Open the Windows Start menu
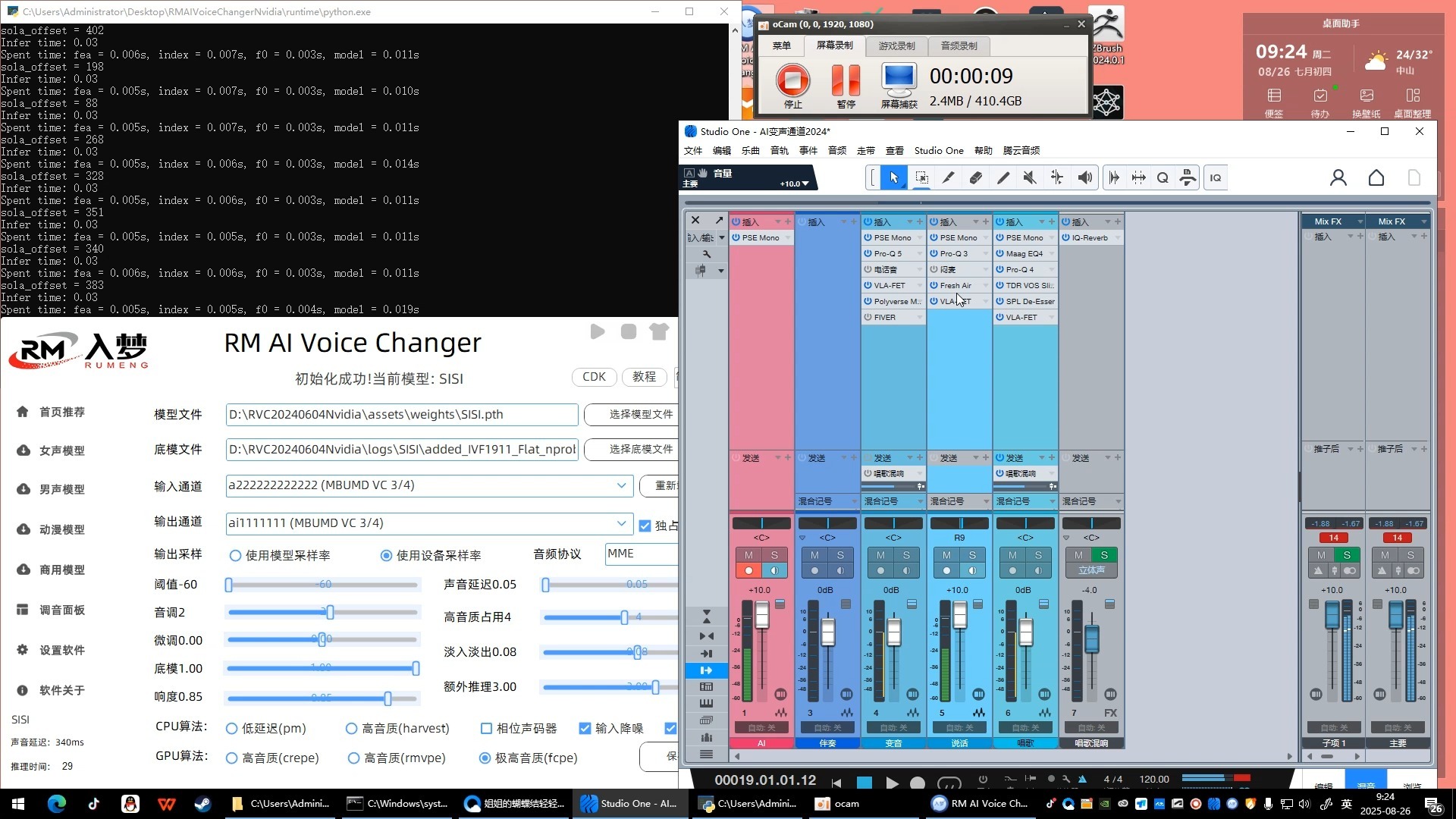The height and width of the screenshot is (819, 1456). coord(18,804)
